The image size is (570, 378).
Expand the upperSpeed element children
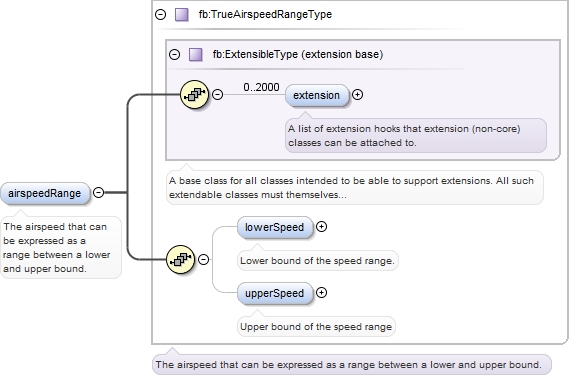pos(321,293)
